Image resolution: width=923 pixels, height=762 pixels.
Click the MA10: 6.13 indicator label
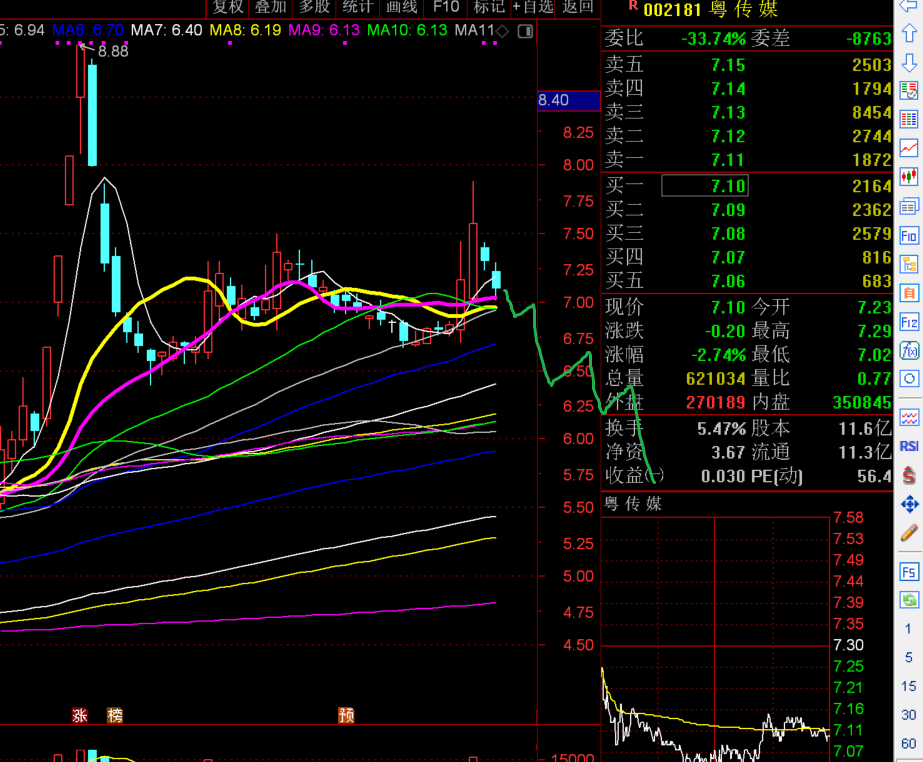coord(407,30)
